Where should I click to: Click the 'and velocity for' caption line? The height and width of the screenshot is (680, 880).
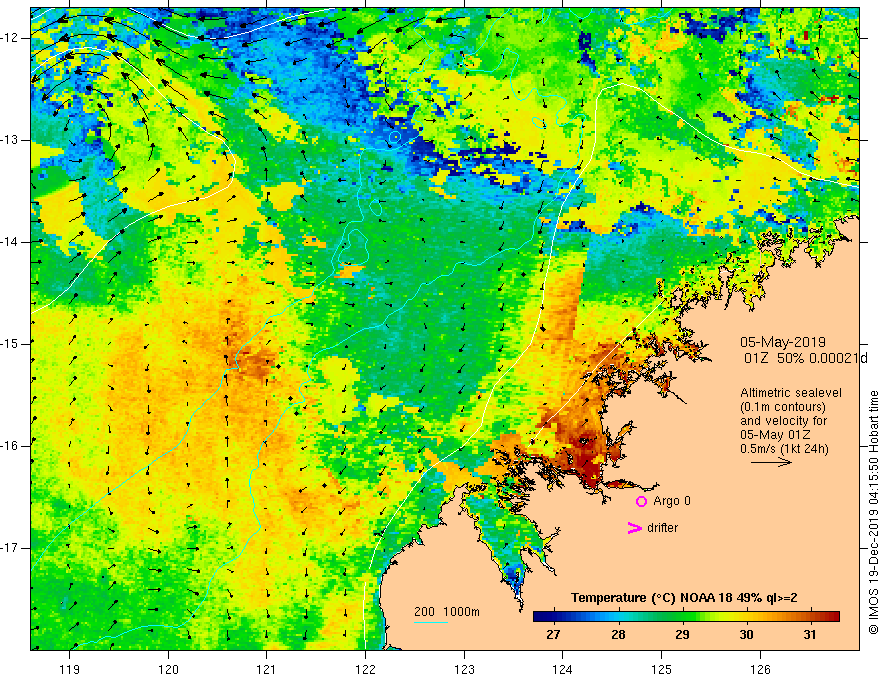tap(783, 421)
